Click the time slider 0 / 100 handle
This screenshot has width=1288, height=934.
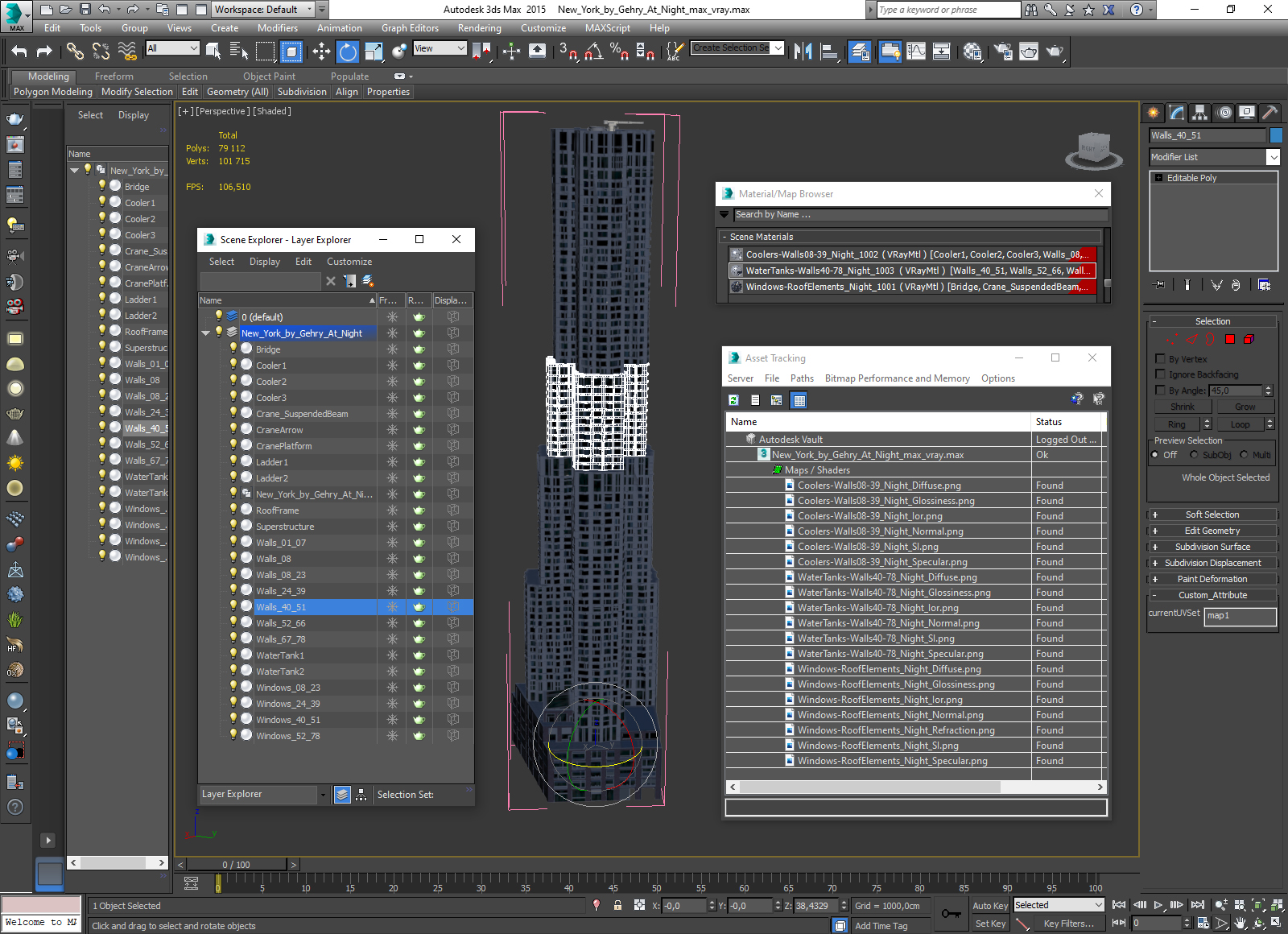pyautogui.click(x=236, y=865)
